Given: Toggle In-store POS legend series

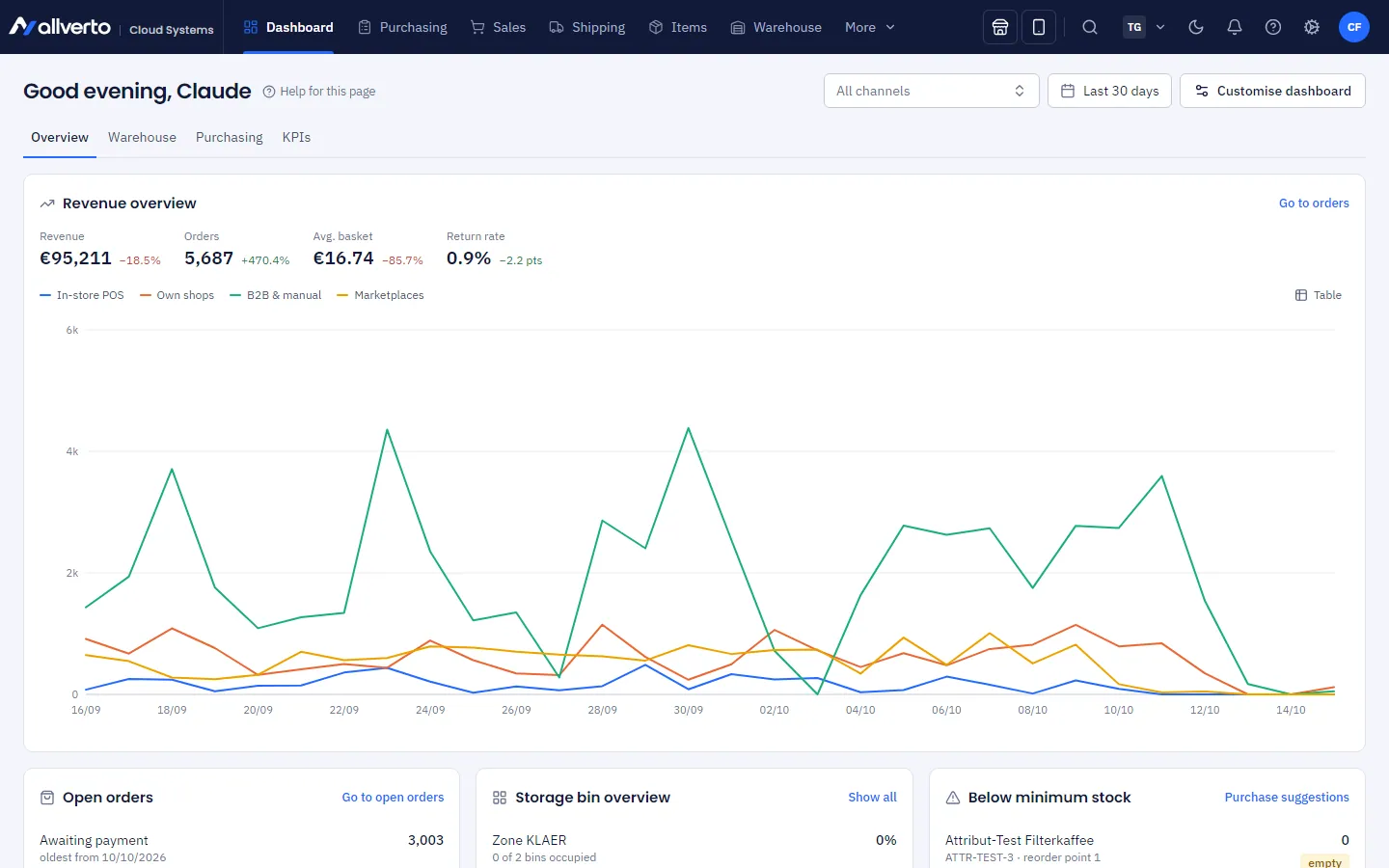Looking at the screenshot, I should [82, 295].
